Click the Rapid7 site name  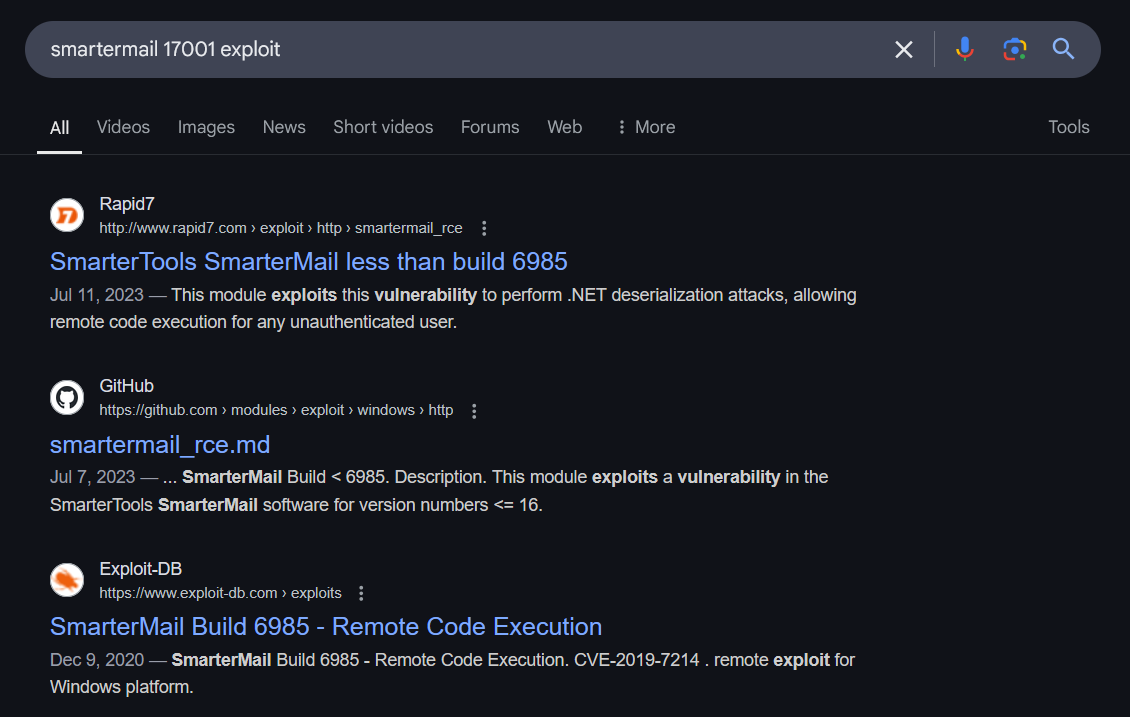[x=127, y=204]
